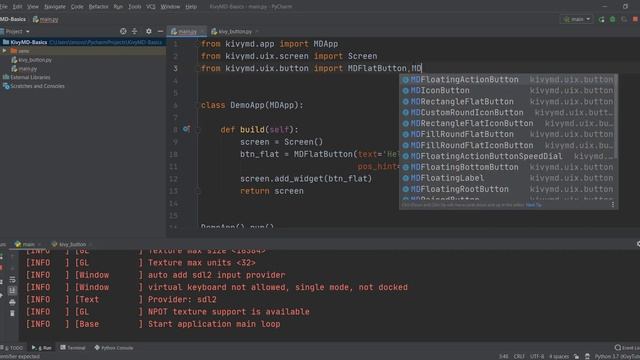Expand the venv folder in project tree
The height and width of the screenshot is (360, 640).
(4, 51)
